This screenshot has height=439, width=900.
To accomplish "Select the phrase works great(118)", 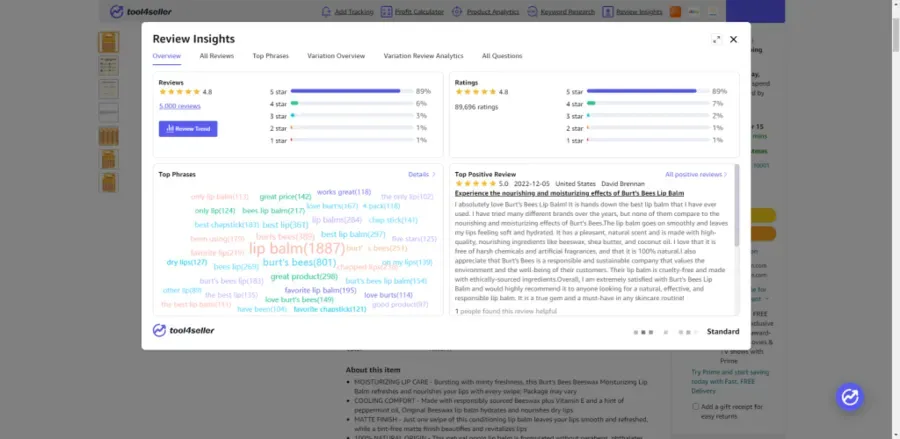I will 344,192.
